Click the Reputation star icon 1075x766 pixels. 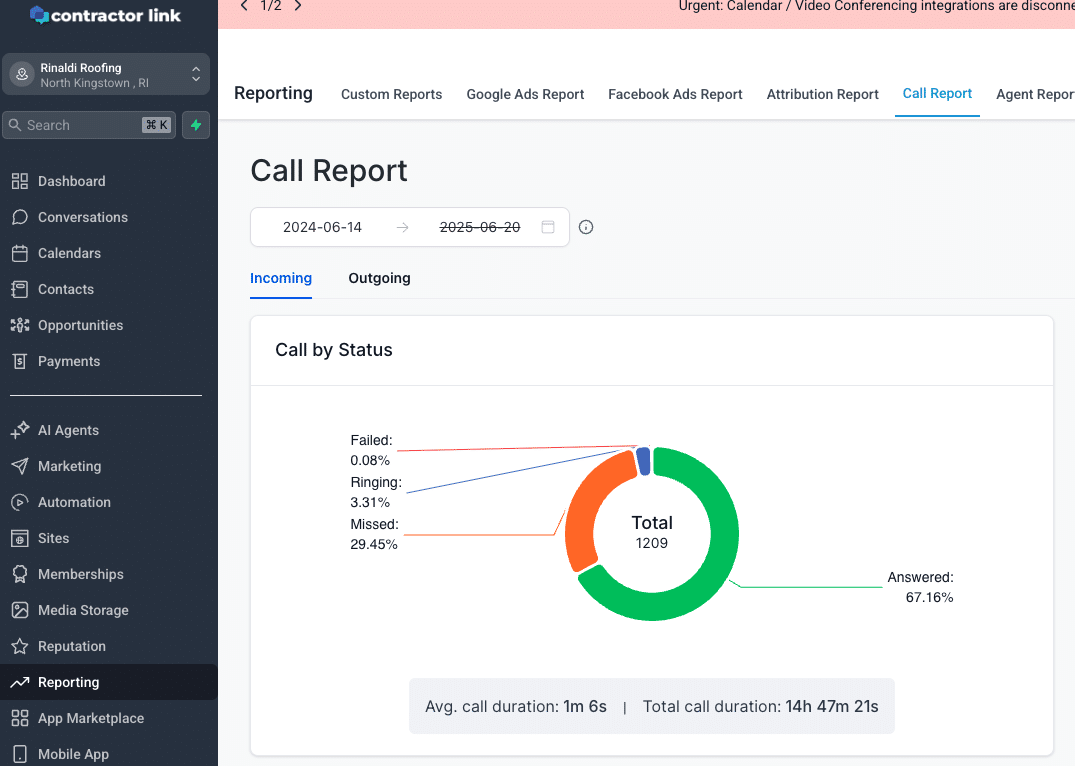point(19,646)
